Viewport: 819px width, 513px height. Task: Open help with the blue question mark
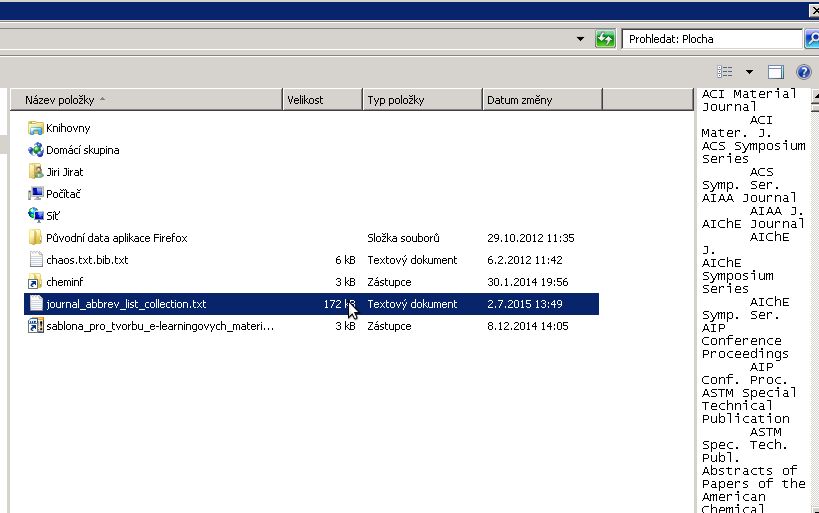tap(804, 72)
